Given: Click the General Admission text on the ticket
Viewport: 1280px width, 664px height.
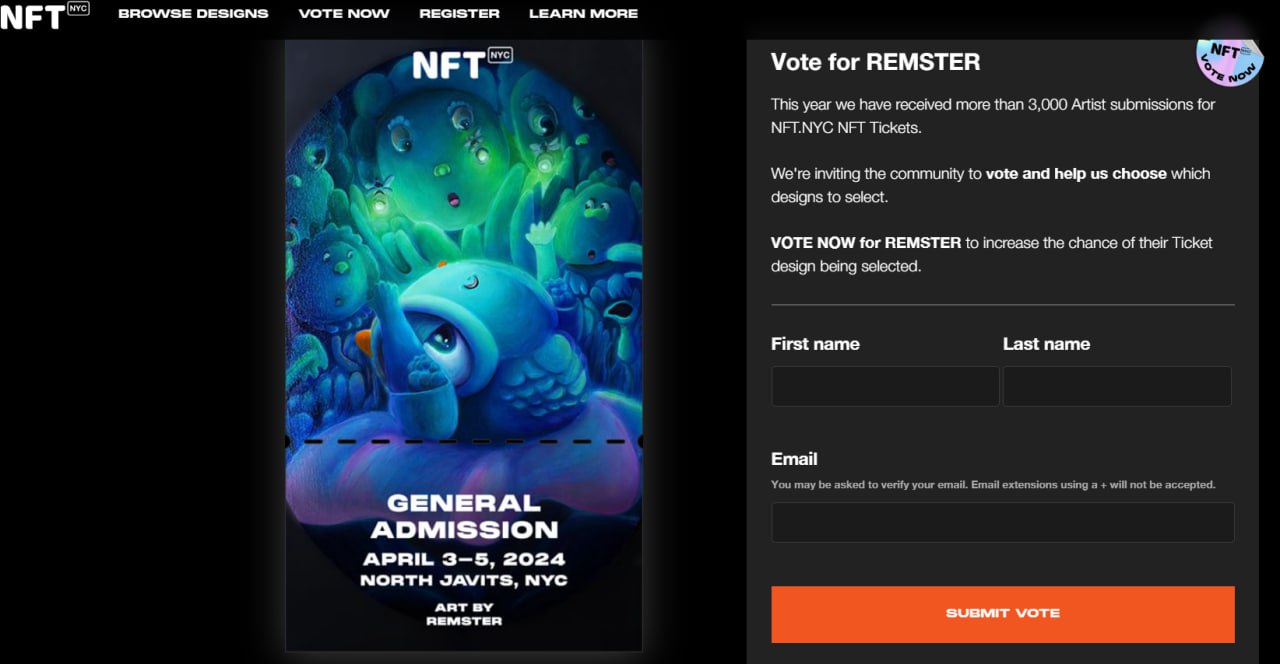Looking at the screenshot, I should (x=464, y=516).
